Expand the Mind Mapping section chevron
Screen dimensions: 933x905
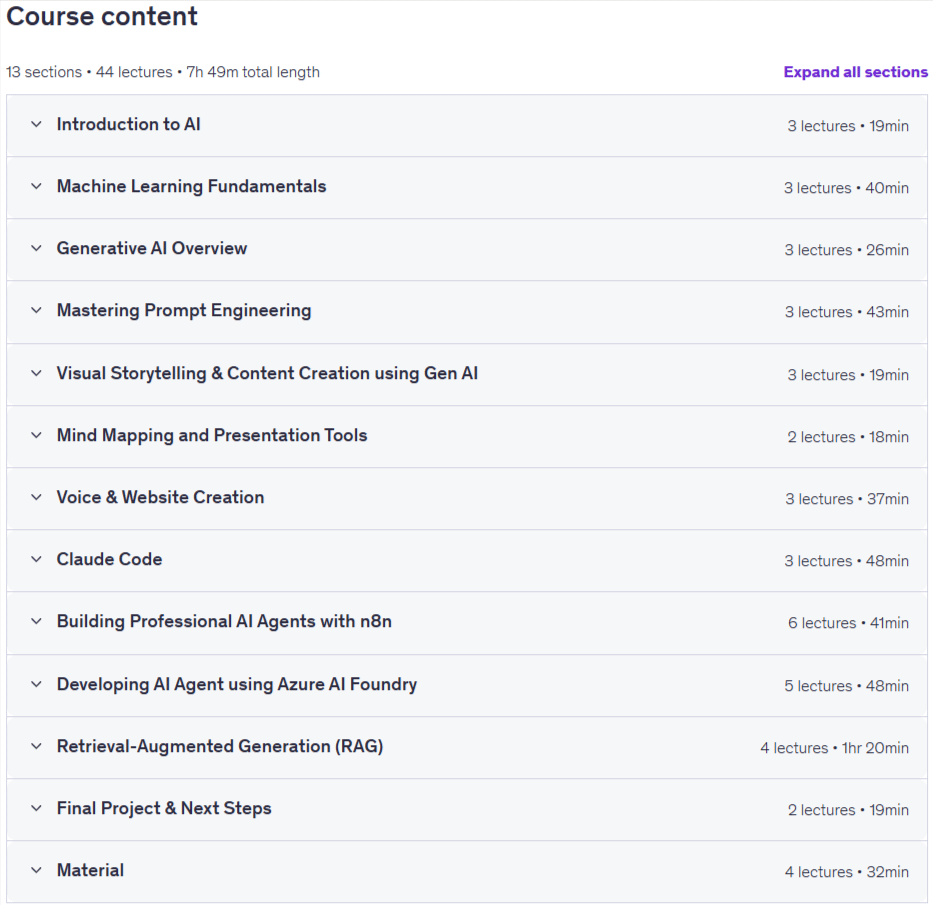[x=36, y=435]
